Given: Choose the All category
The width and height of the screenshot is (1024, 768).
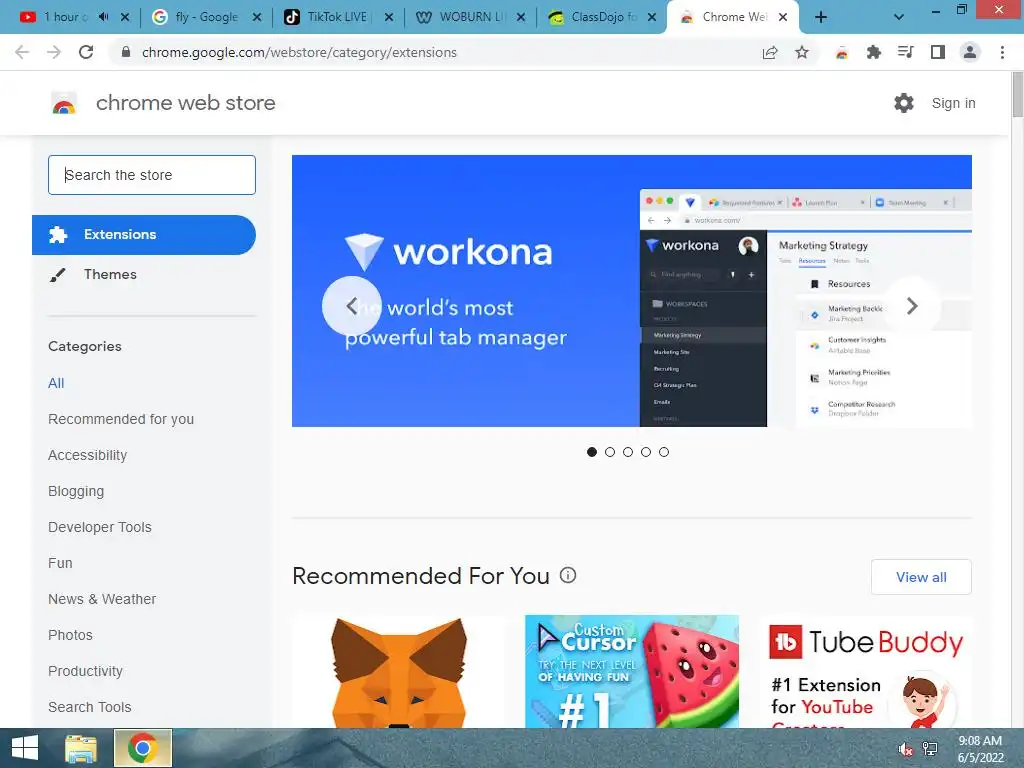Looking at the screenshot, I should (56, 383).
